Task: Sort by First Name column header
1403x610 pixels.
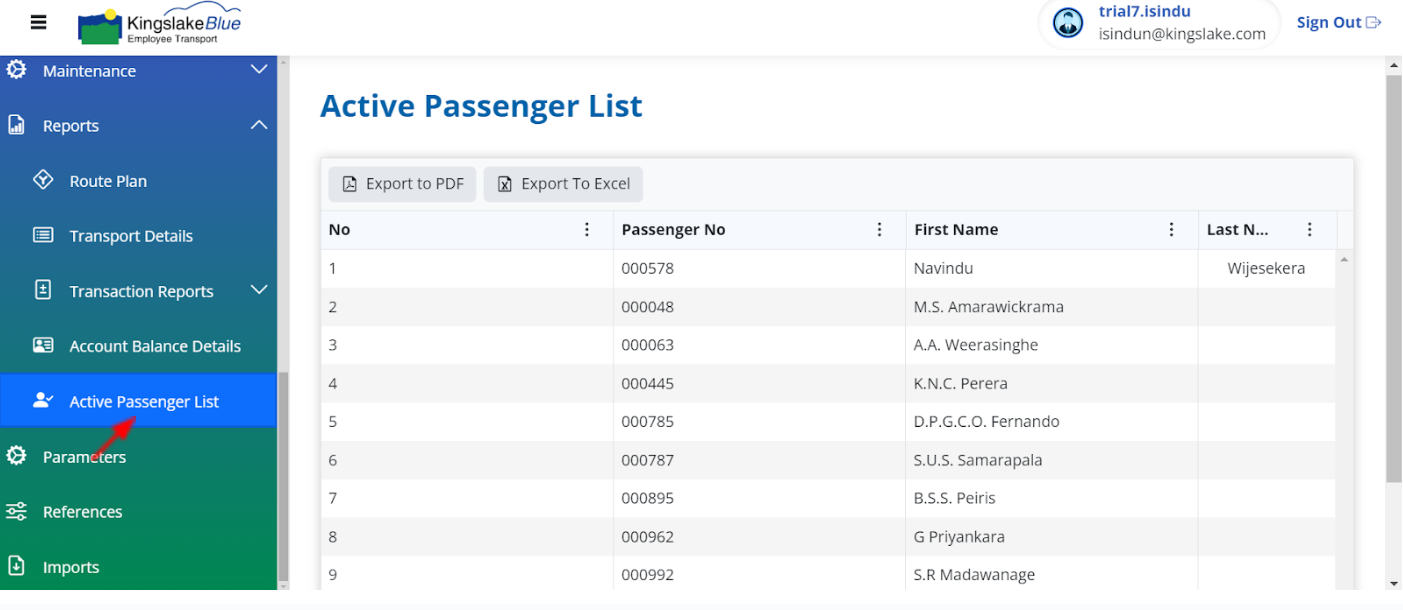Action: click(x=956, y=230)
